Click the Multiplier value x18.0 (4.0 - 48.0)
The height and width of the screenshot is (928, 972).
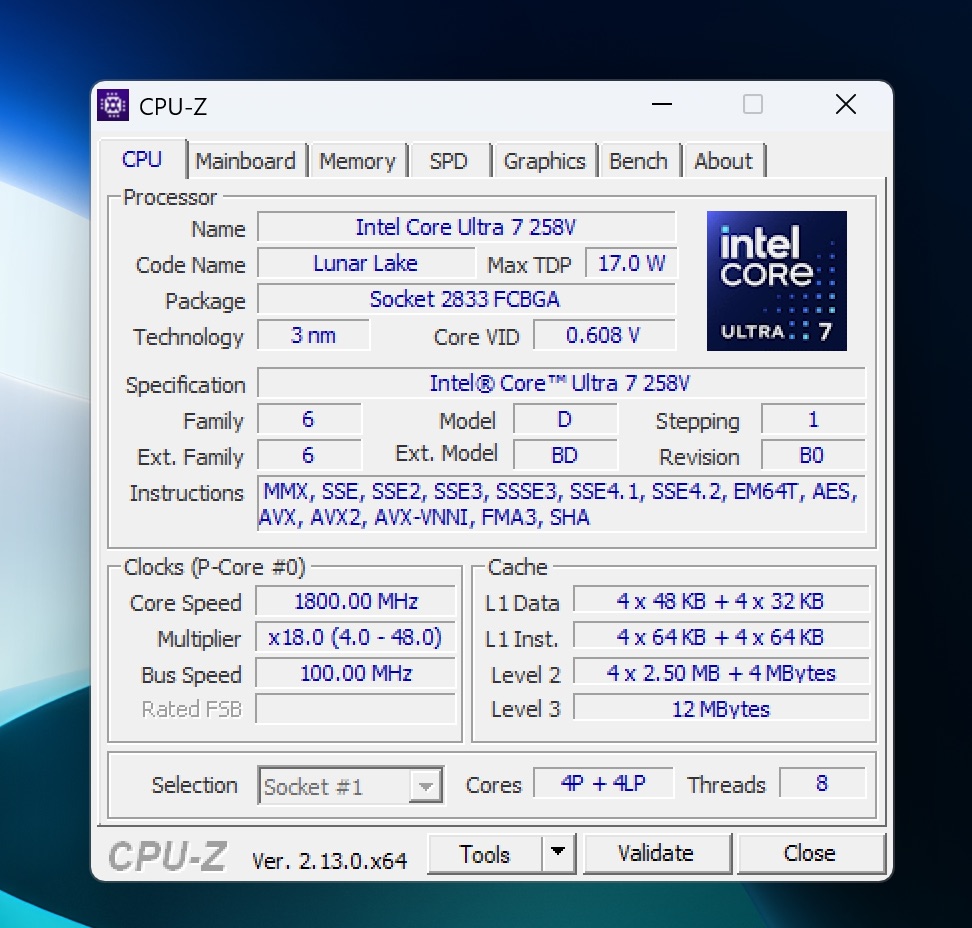(356, 637)
